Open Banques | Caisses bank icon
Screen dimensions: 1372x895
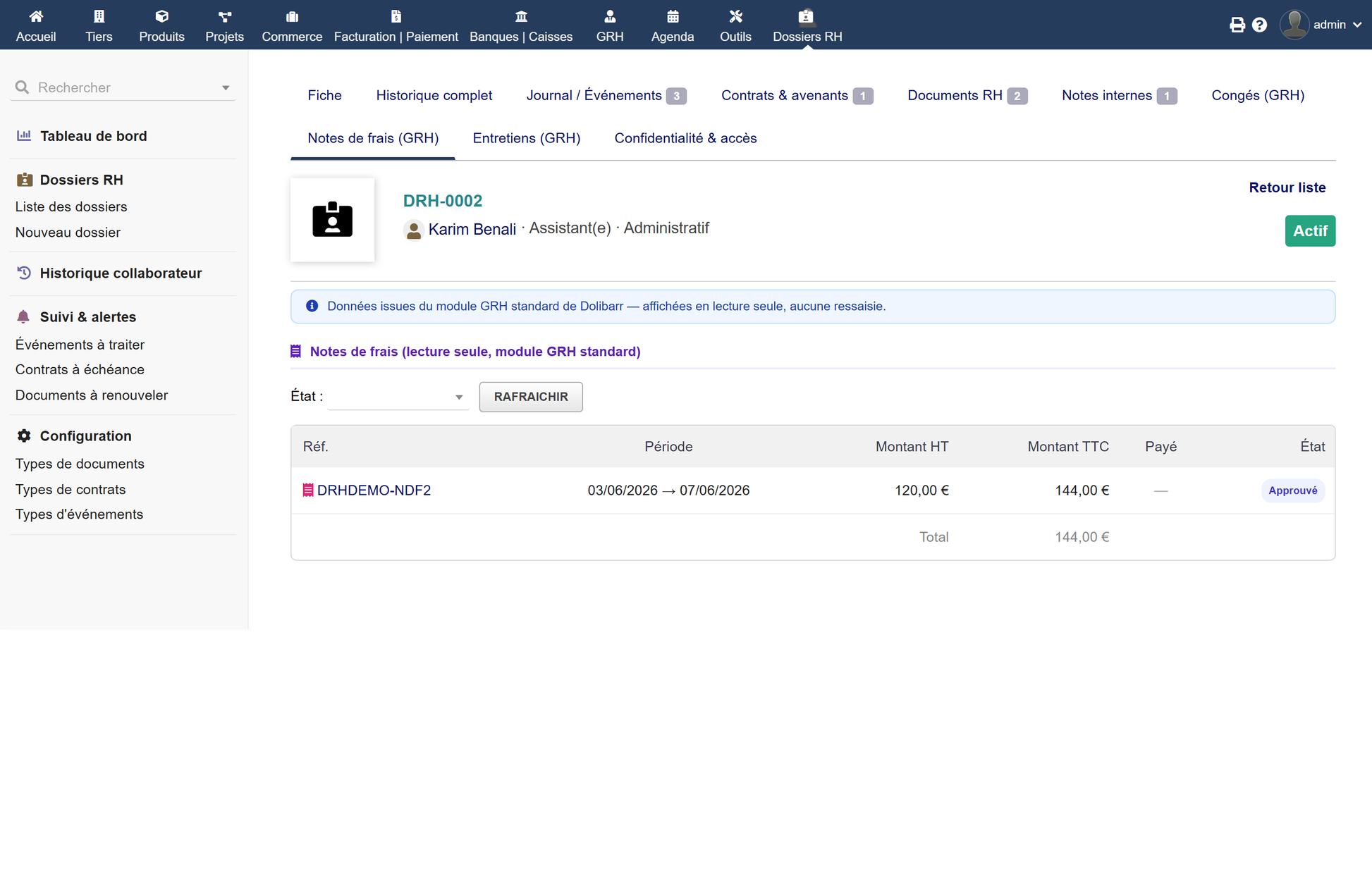(521, 16)
